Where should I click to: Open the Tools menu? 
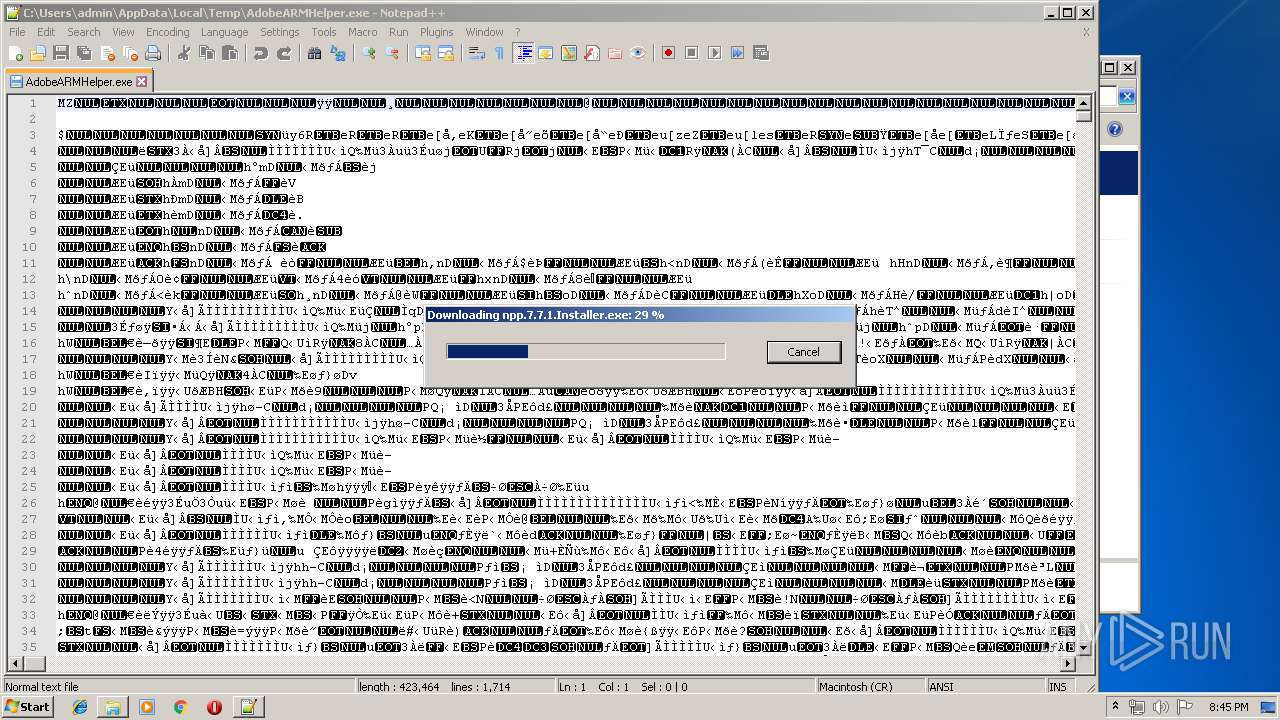click(x=324, y=32)
